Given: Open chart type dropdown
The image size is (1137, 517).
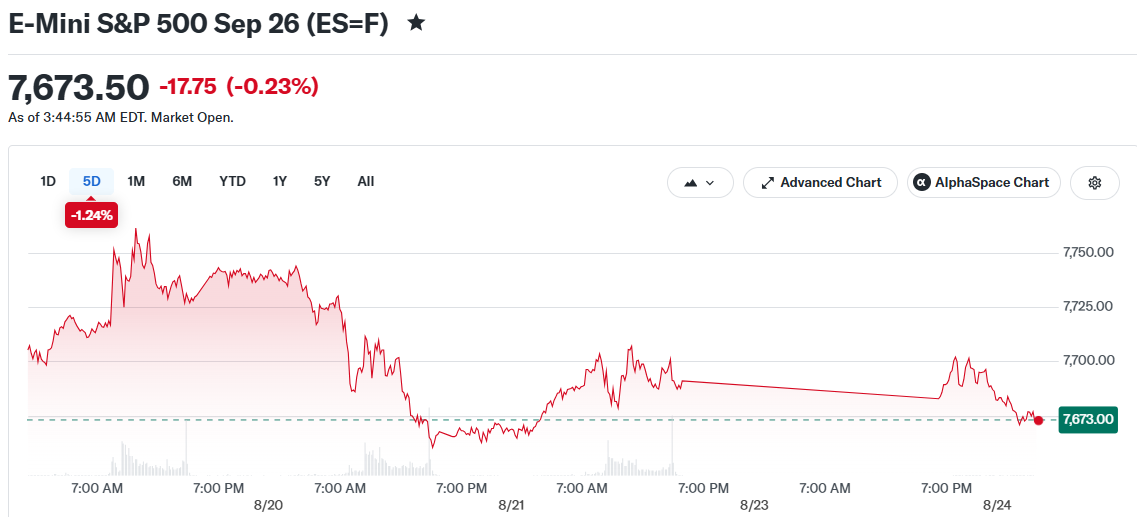Looking at the screenshot, I should [x=700, y=183].
